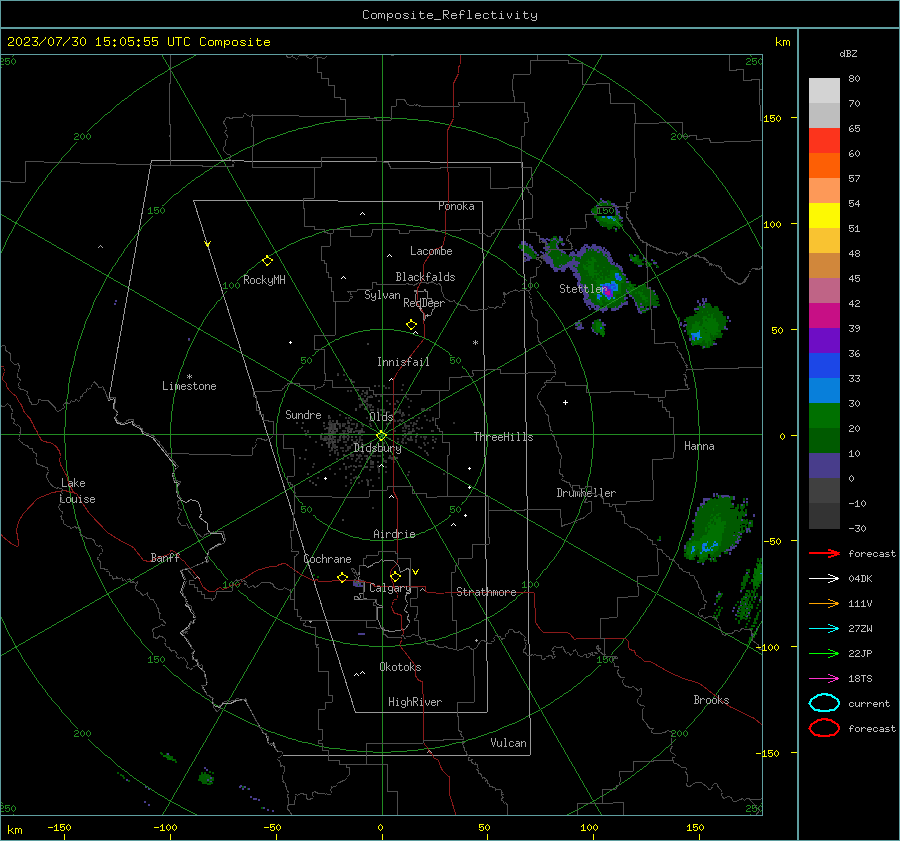This screenshot has width=900, height=841.
Task: Click the green 22JP arrow icon
Action: 824,653
